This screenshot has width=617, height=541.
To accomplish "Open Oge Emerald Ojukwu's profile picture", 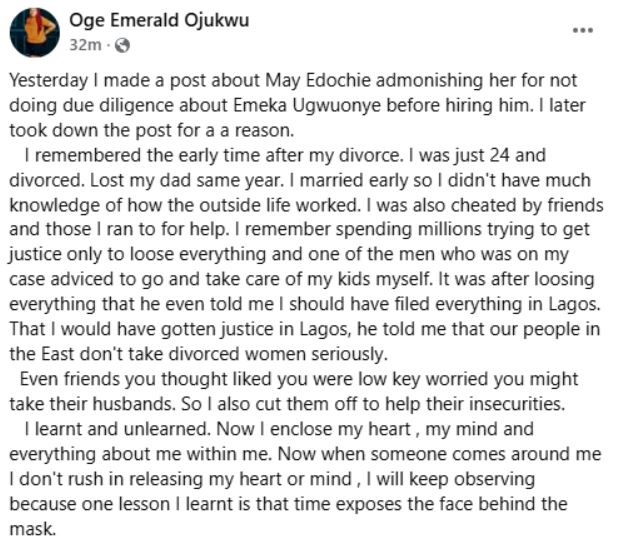I will [34, 34].
